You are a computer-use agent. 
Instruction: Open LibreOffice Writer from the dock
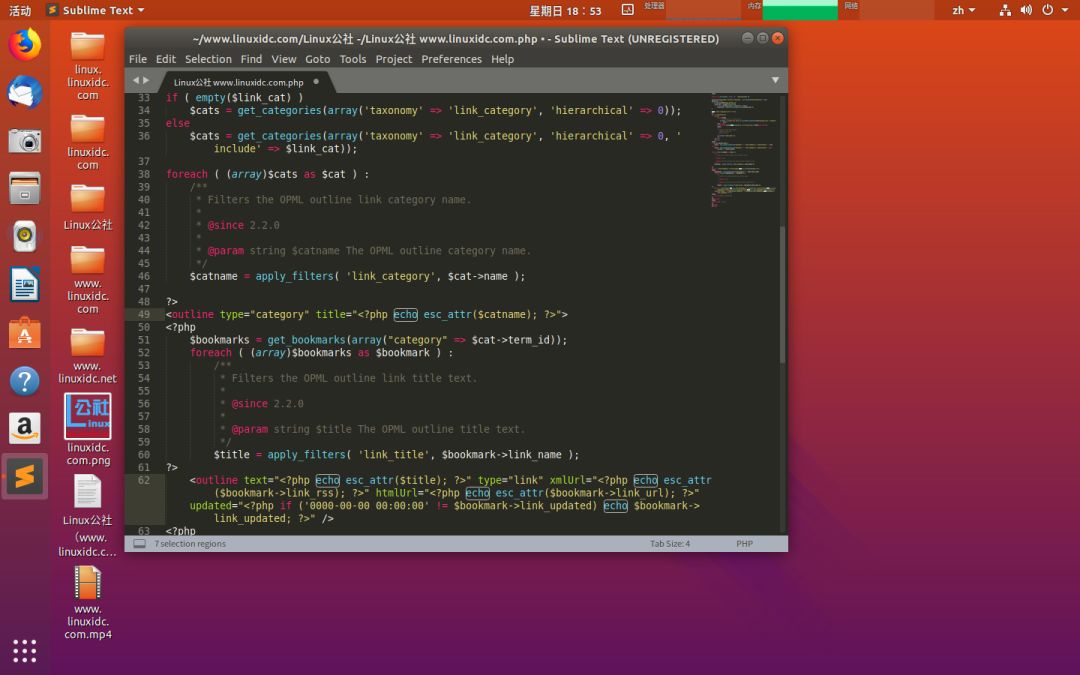click(25, 284)
